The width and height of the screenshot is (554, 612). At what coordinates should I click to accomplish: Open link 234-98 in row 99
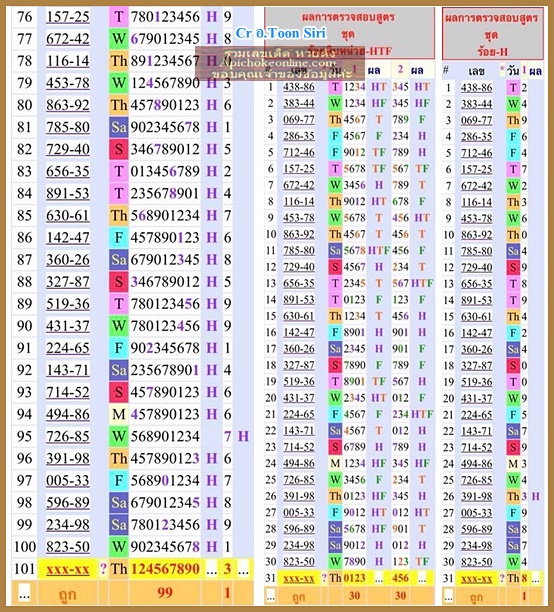[x=68, y=525]
